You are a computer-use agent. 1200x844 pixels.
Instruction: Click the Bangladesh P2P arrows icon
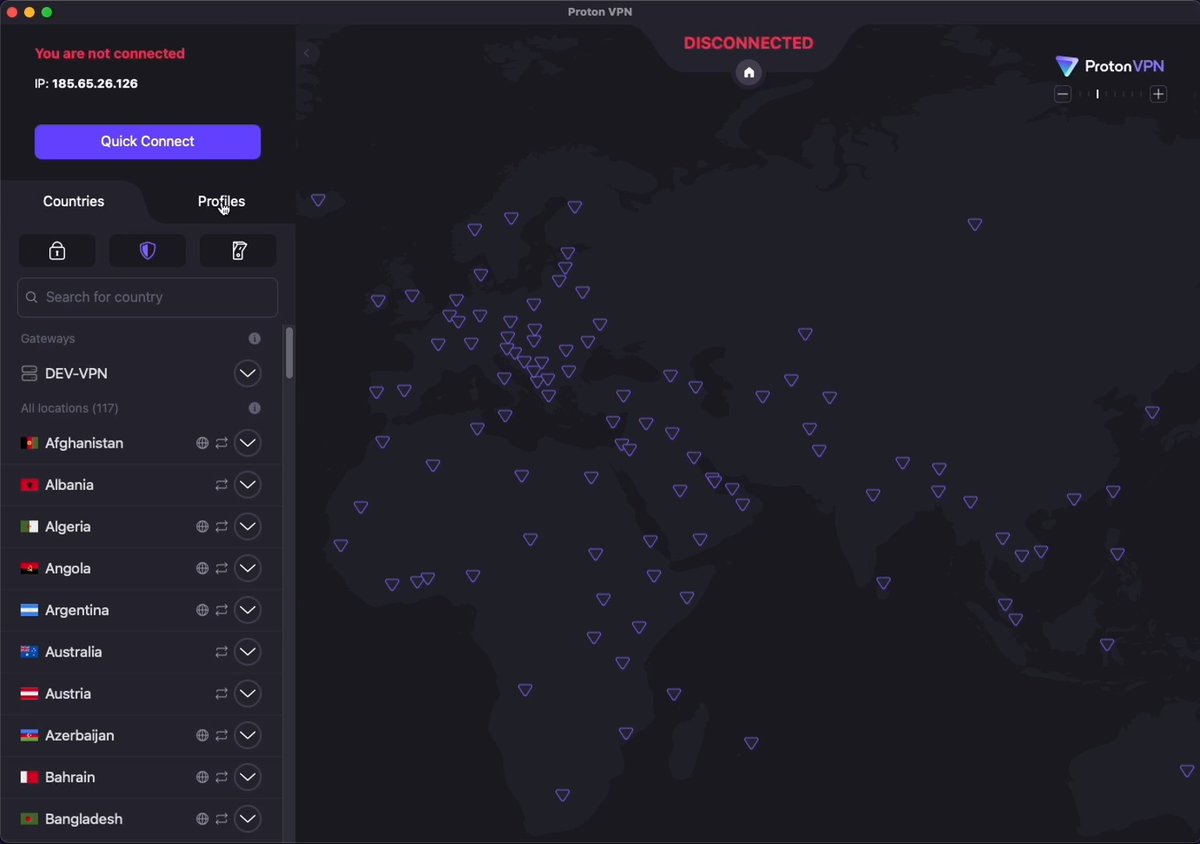point(221,819)
